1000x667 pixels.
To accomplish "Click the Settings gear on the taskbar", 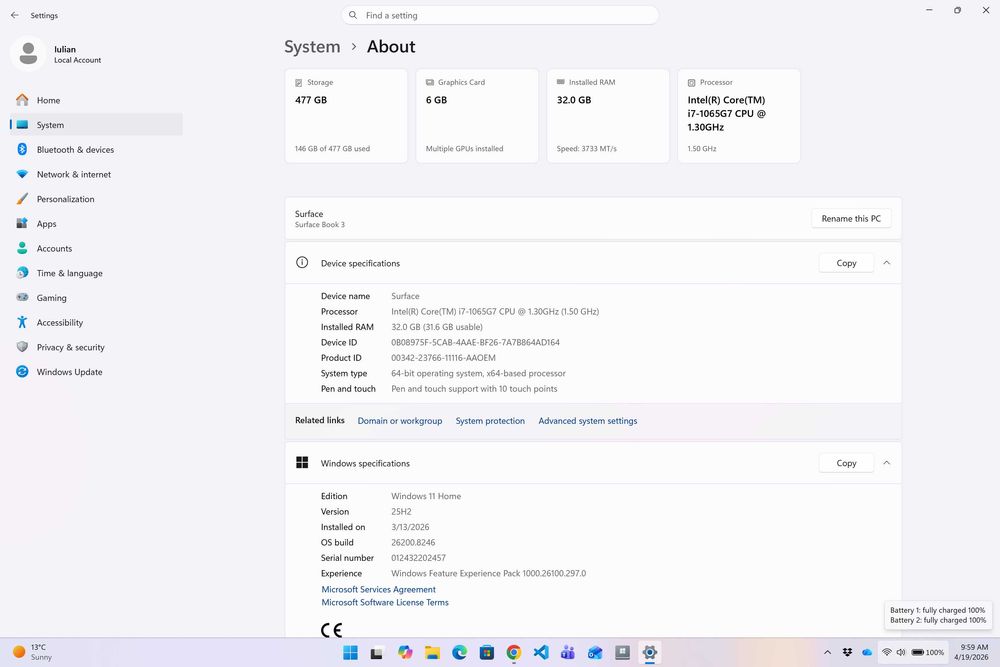I will 649,652.
